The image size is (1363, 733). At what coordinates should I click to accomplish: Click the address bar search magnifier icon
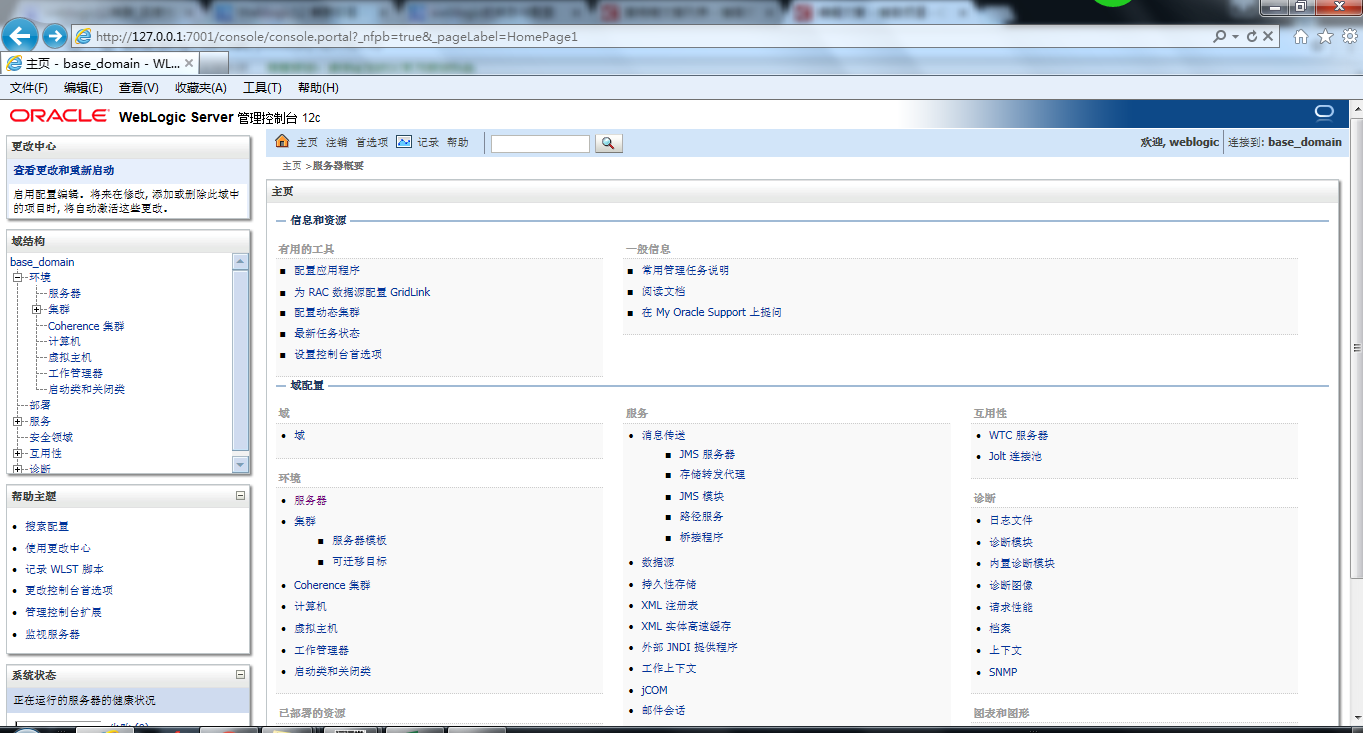[x=1219, y=36]
